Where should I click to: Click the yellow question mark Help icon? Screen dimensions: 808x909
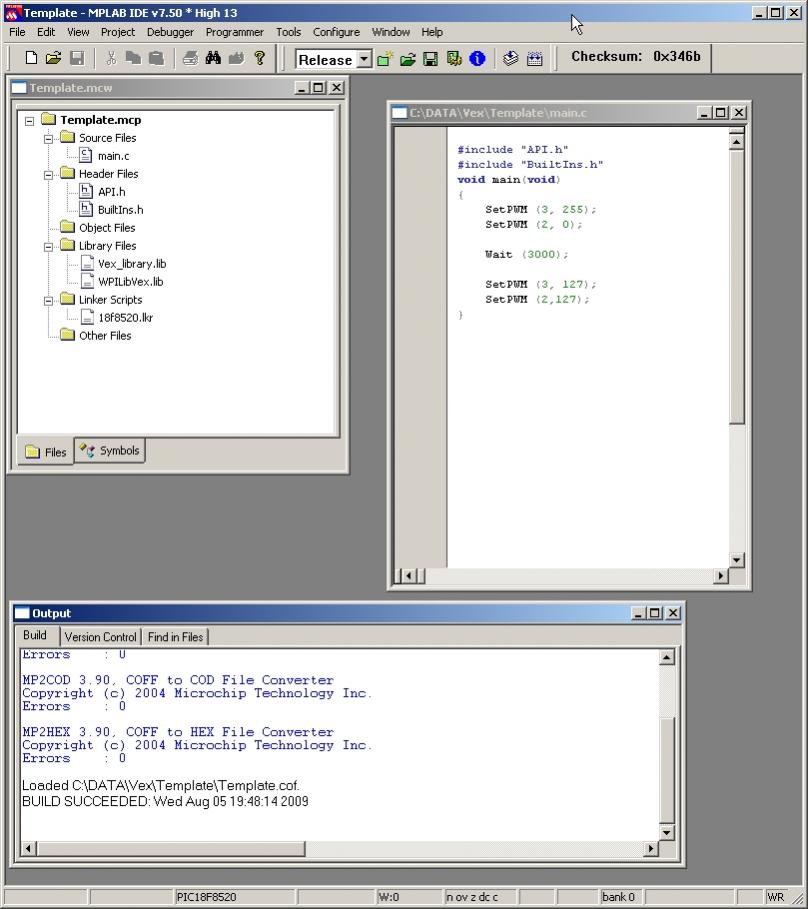[260, 57]
